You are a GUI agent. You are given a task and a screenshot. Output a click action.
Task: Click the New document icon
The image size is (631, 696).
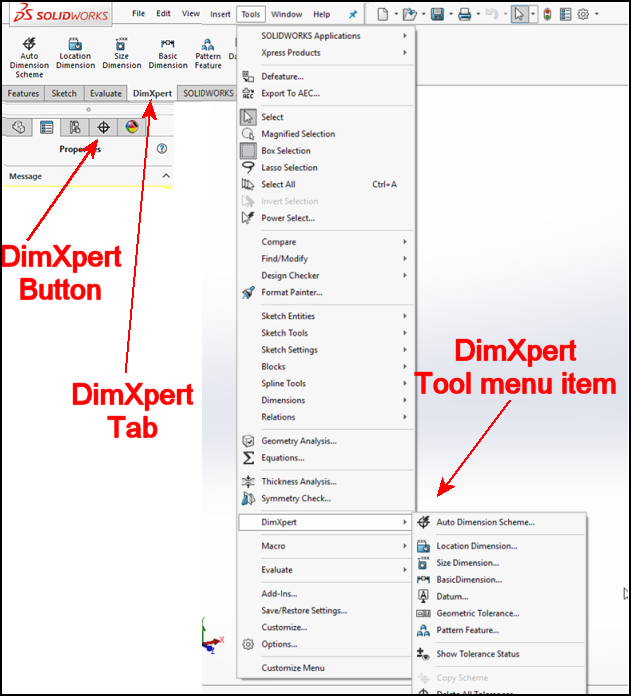[x=383, y=14]
